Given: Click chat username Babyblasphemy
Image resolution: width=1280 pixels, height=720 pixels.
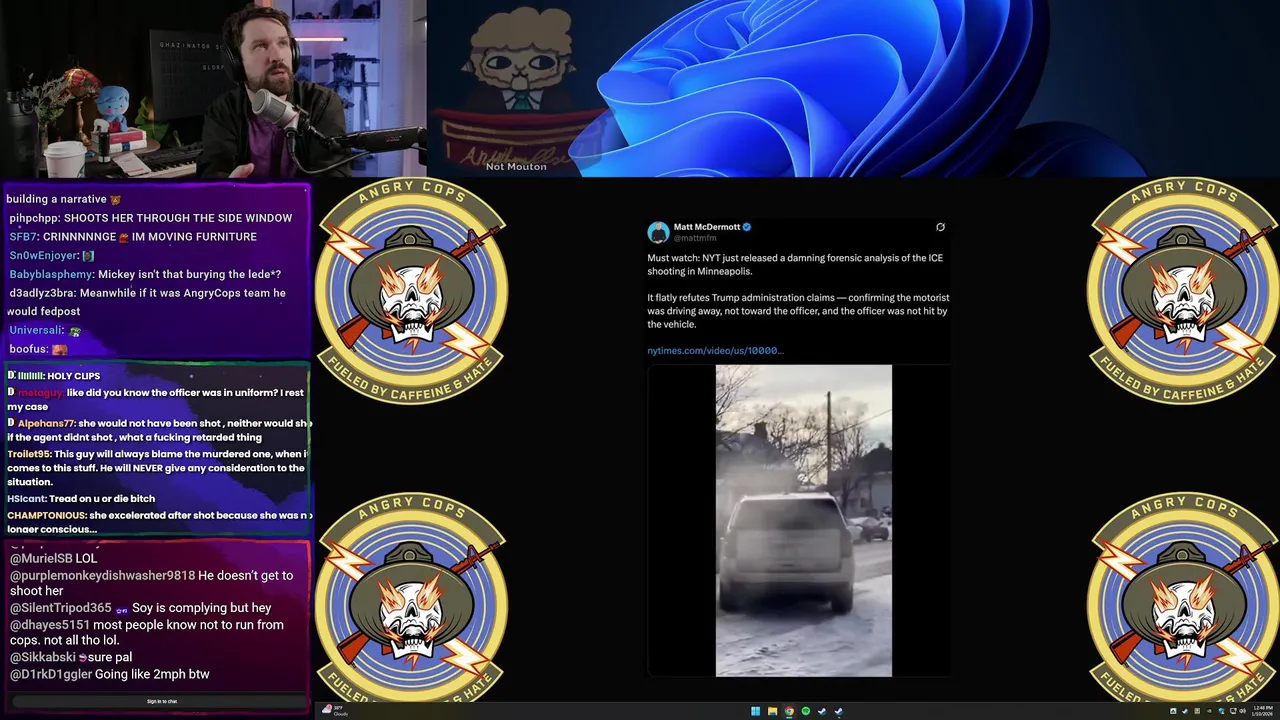Looking at the screenshot, I should click(51, 274).
